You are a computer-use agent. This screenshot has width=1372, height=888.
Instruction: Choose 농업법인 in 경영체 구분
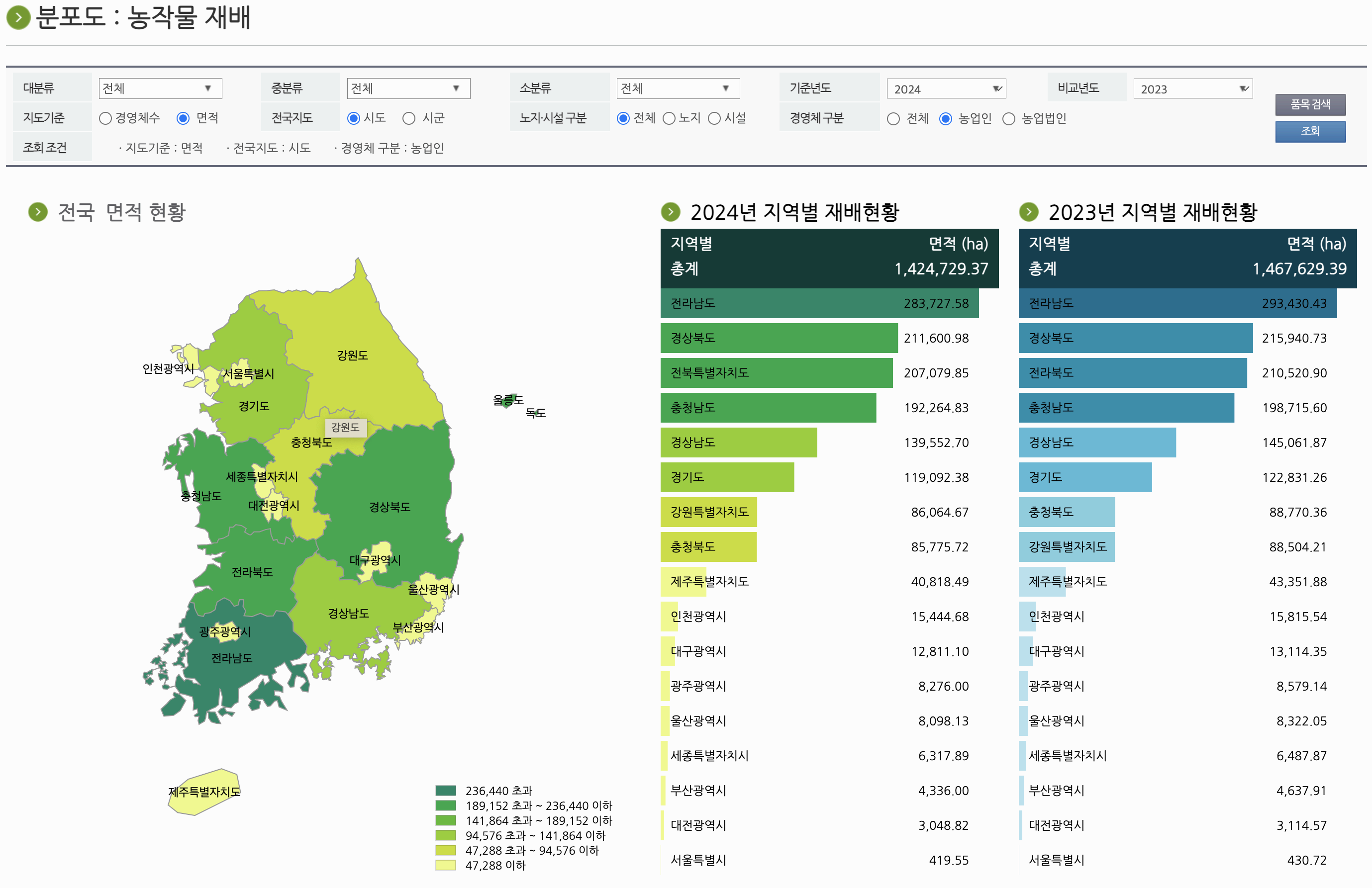(1009, 119)
